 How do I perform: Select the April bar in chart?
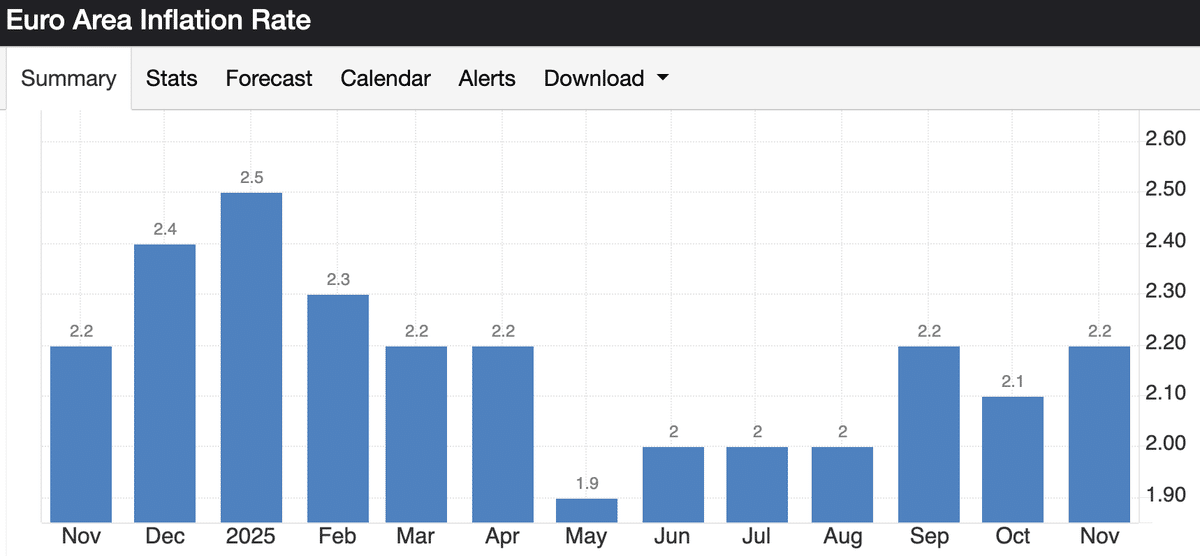point(503,434)
